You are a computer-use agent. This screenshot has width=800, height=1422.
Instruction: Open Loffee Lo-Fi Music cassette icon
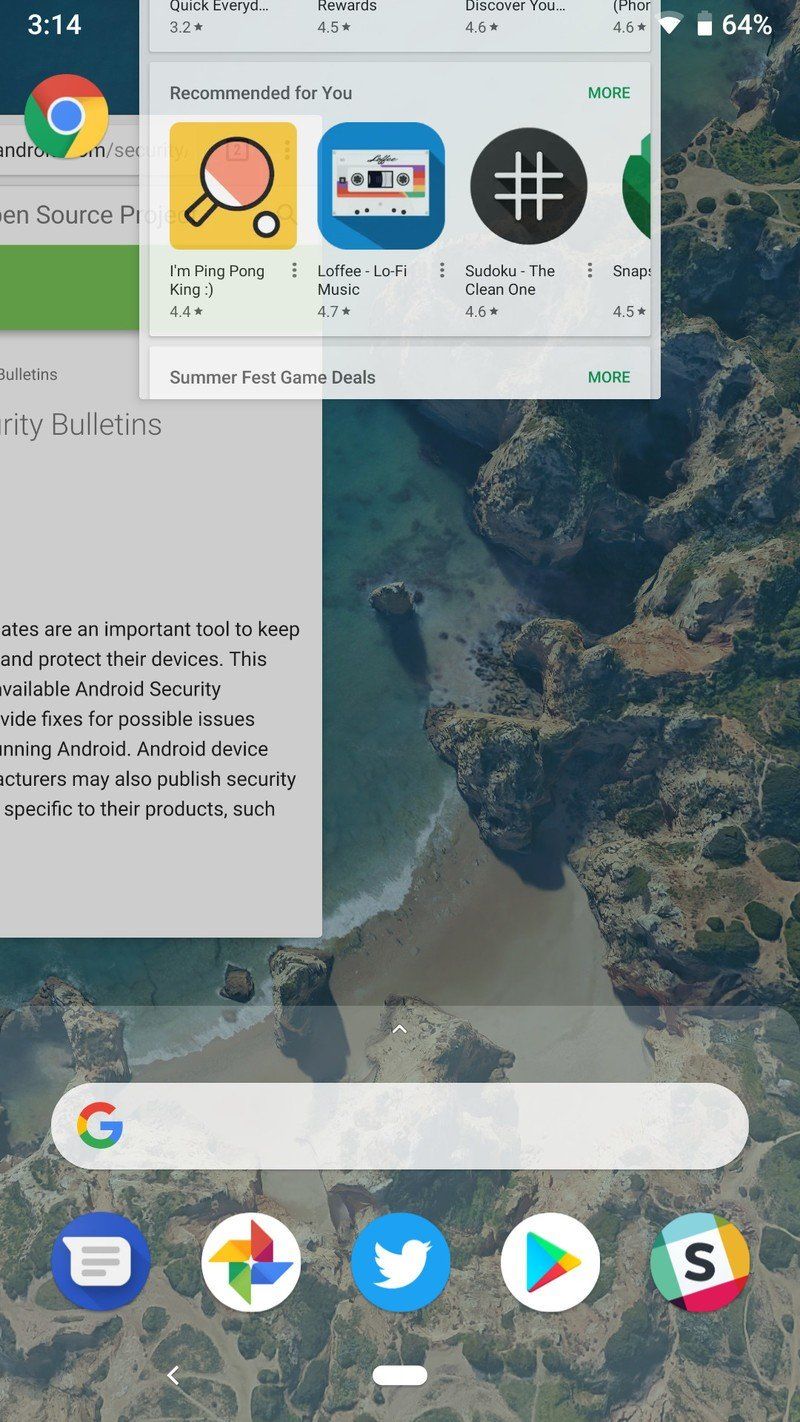coord(381,186)
